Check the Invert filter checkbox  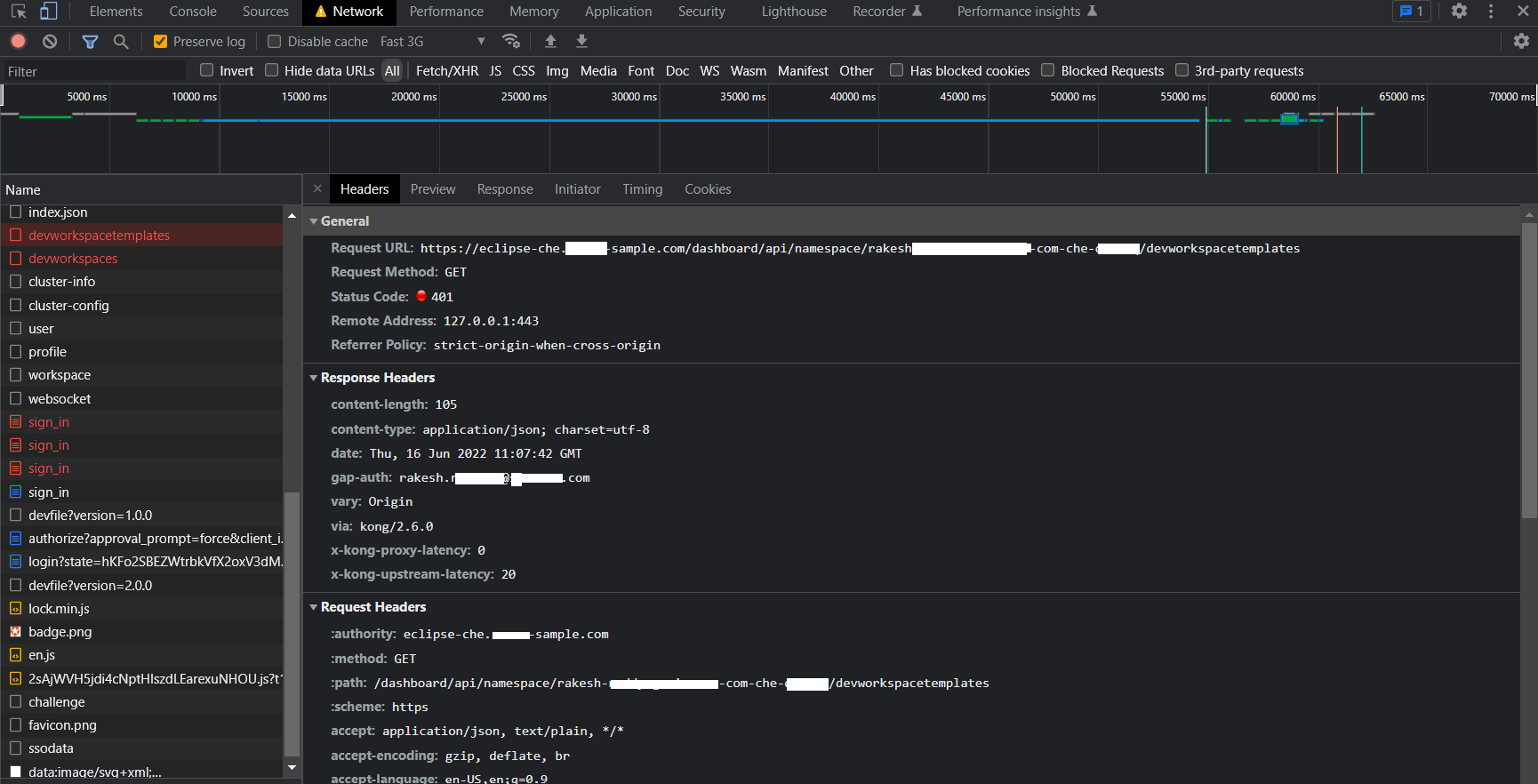207,70
